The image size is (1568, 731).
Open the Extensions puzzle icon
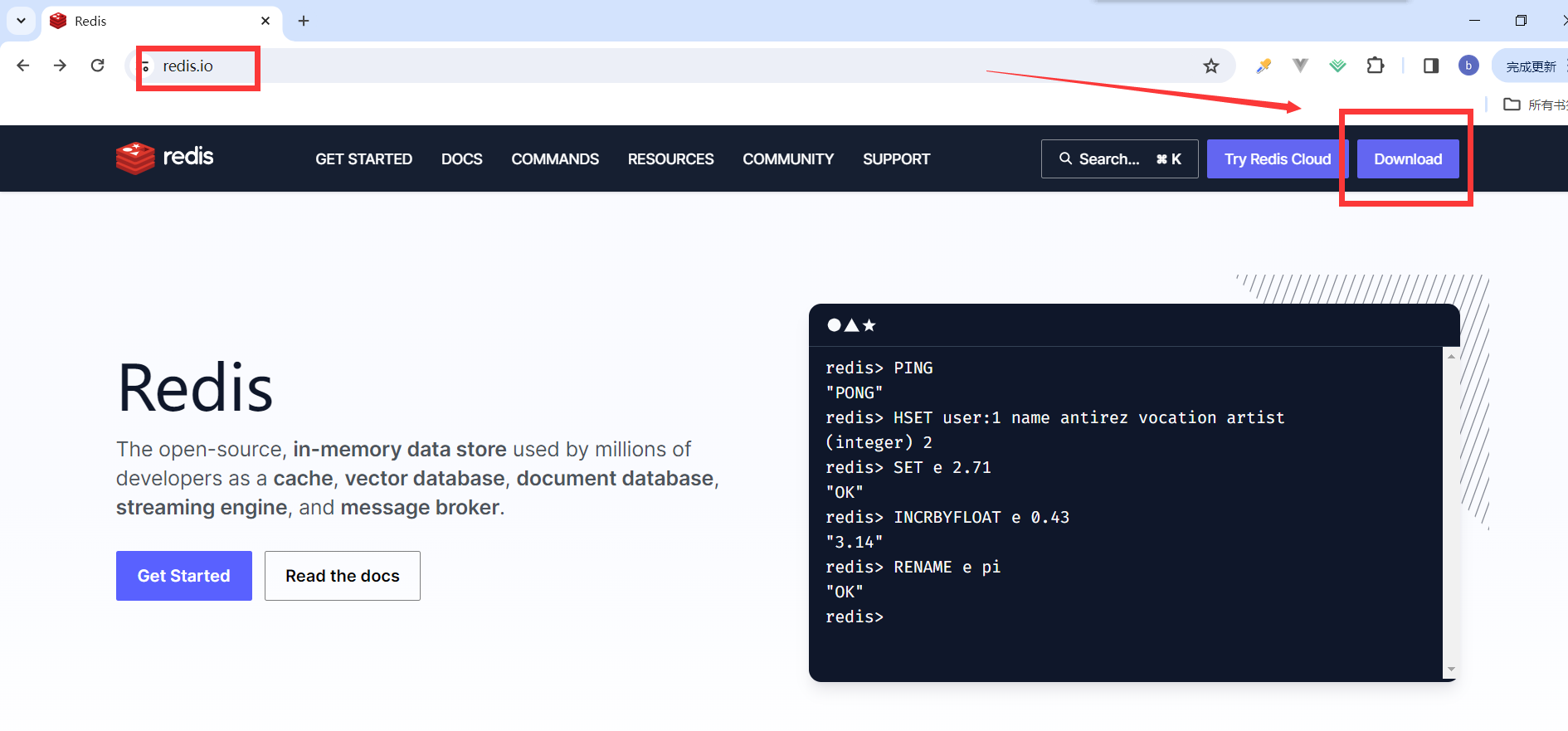click(1376, 66)
